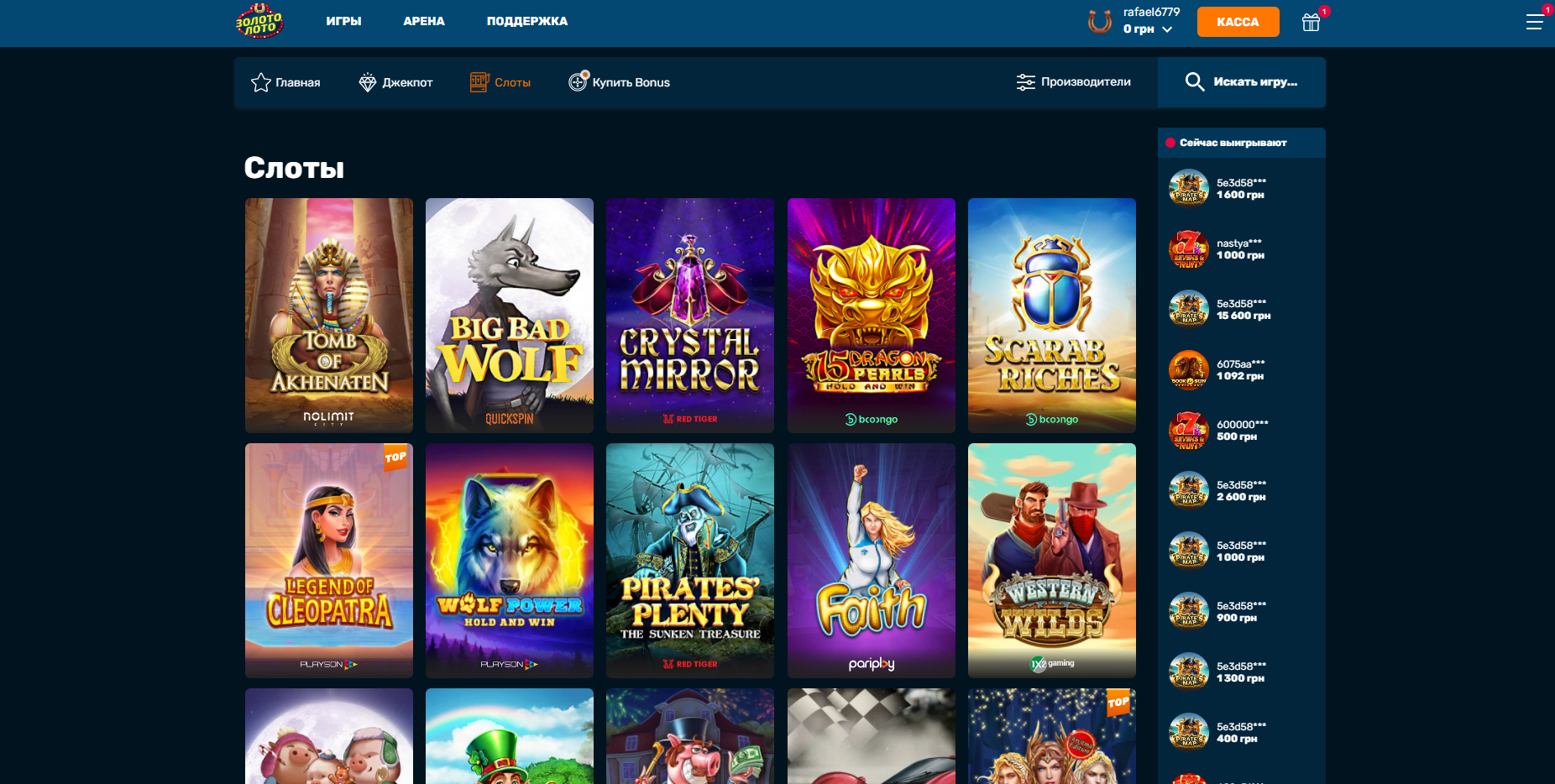Expand the balance dropdown arrow
Screen dimensions: 1555x784
(x=1167, y=29)
